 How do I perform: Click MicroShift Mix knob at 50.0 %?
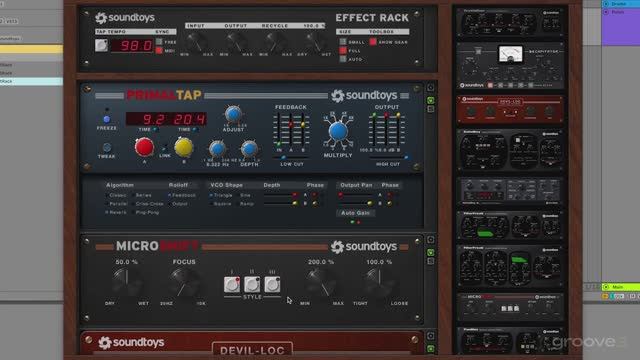[x=127, y=281]
